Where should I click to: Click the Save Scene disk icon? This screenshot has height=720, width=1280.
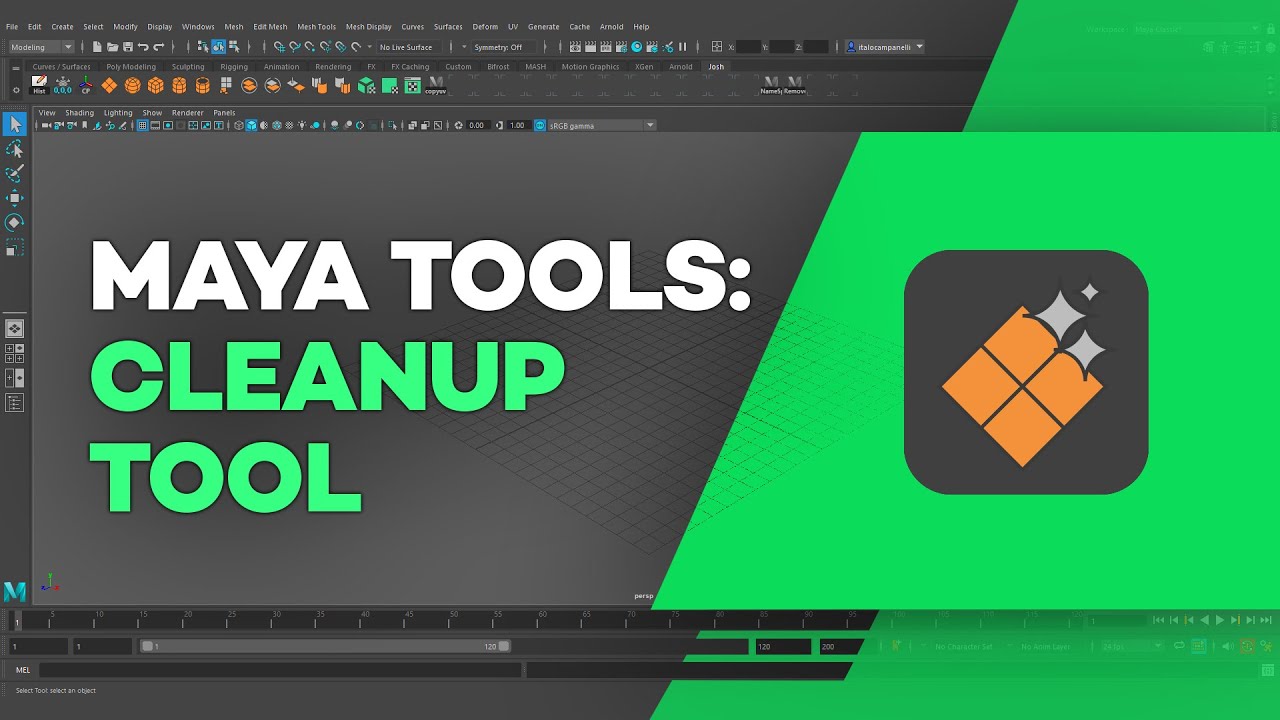(128, 47)
